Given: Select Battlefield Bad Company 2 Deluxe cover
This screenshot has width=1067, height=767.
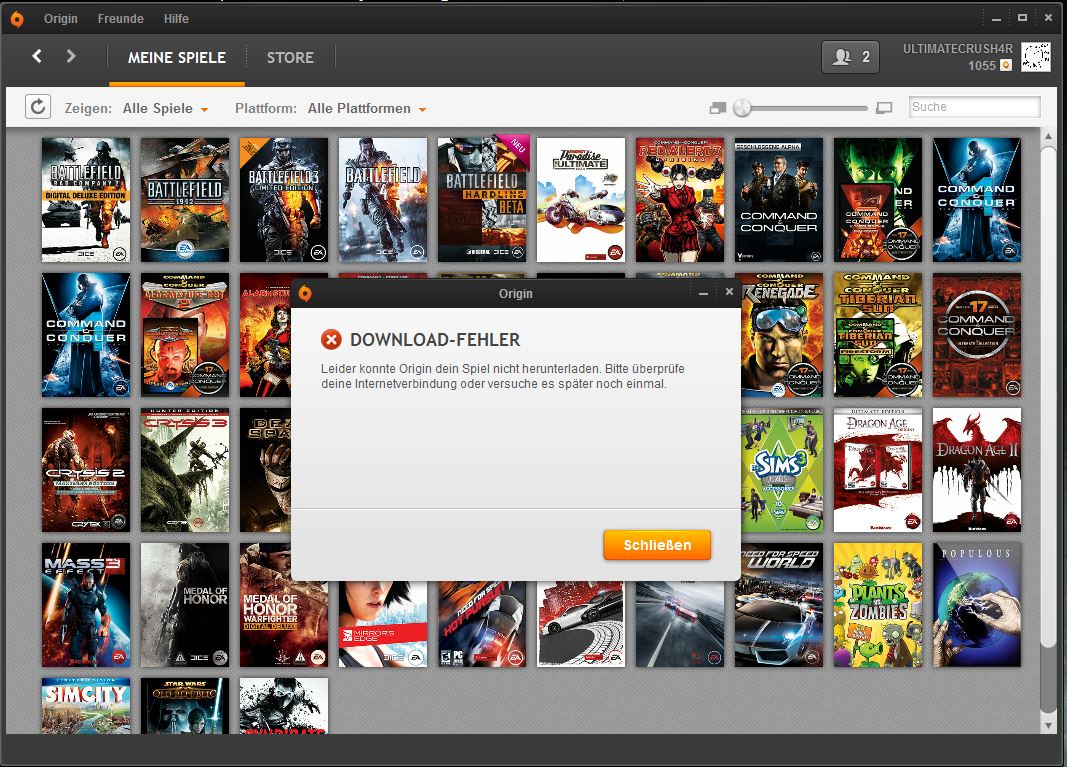Looking at the screenshot, I should pyautogui.click(x=86, y=200).
